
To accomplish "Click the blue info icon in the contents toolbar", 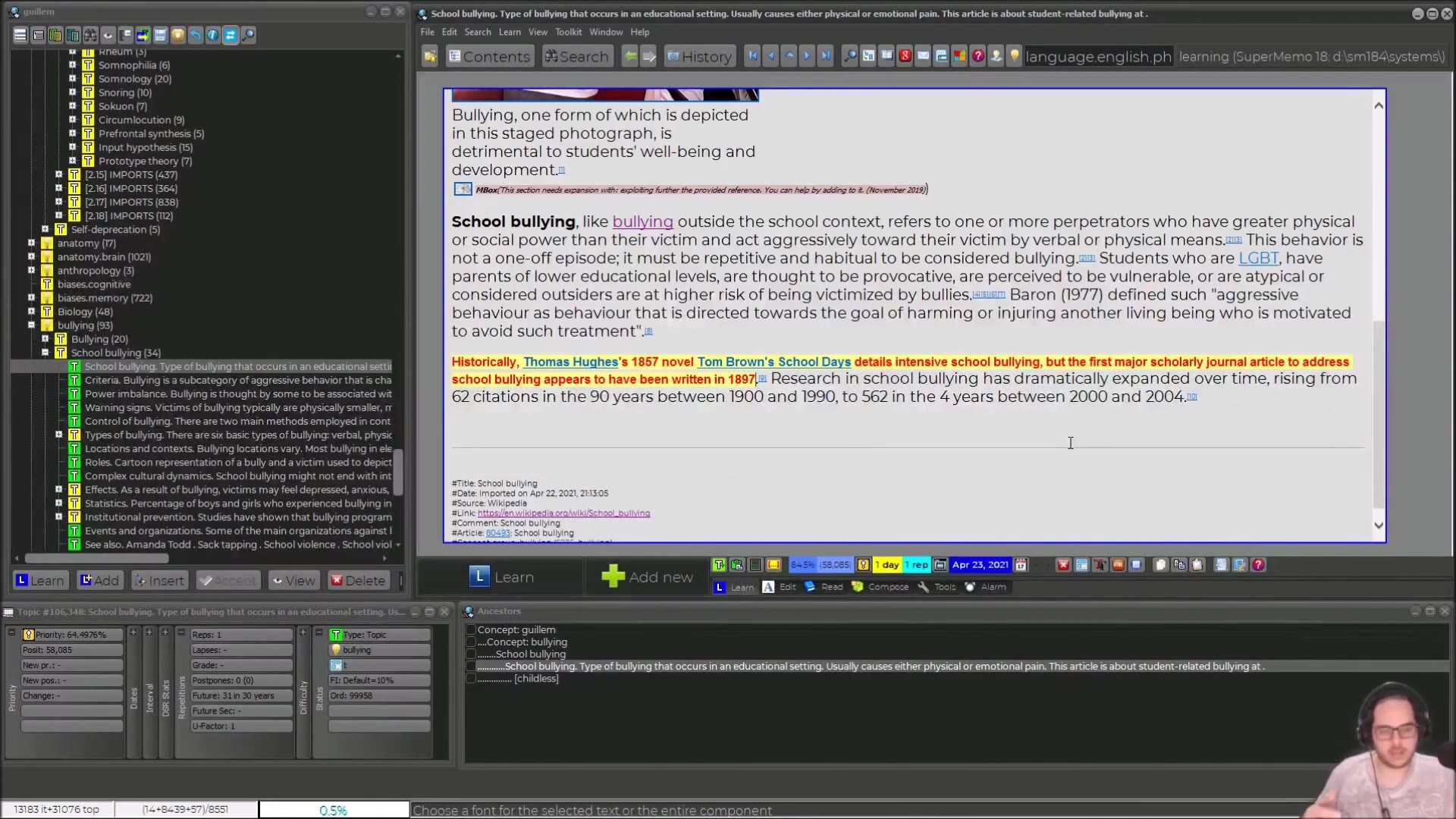I will pos(213,35).
